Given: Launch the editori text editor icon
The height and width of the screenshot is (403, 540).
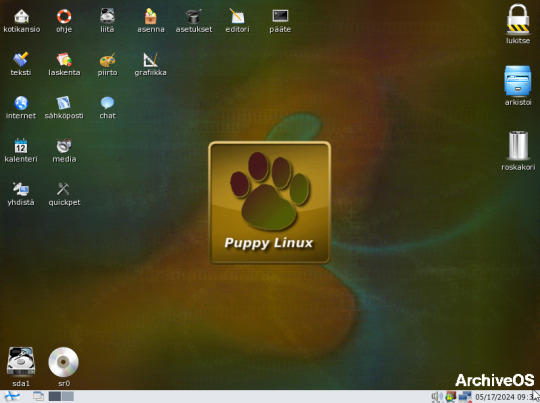Looking at the screenshot, I should (237, 16).
